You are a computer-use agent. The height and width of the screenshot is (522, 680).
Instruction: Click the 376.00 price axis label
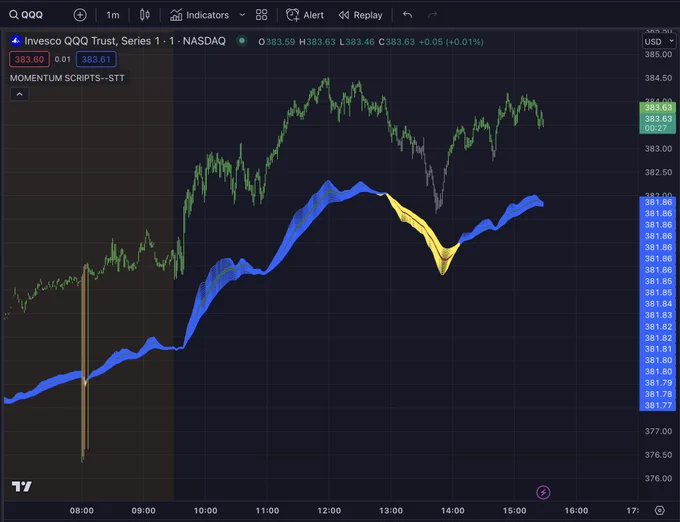658,478
